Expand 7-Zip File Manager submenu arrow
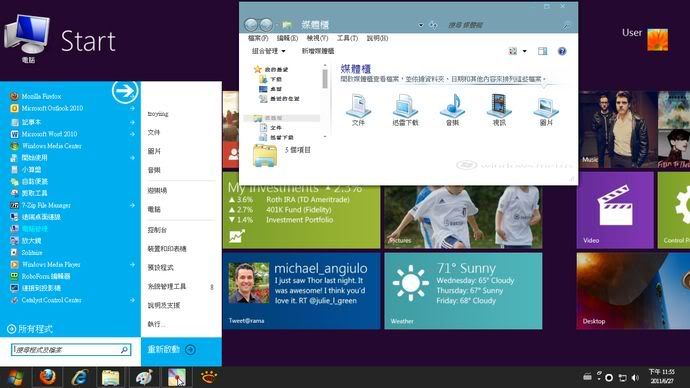The image size is (690, 388). click(x=132, y=205)
